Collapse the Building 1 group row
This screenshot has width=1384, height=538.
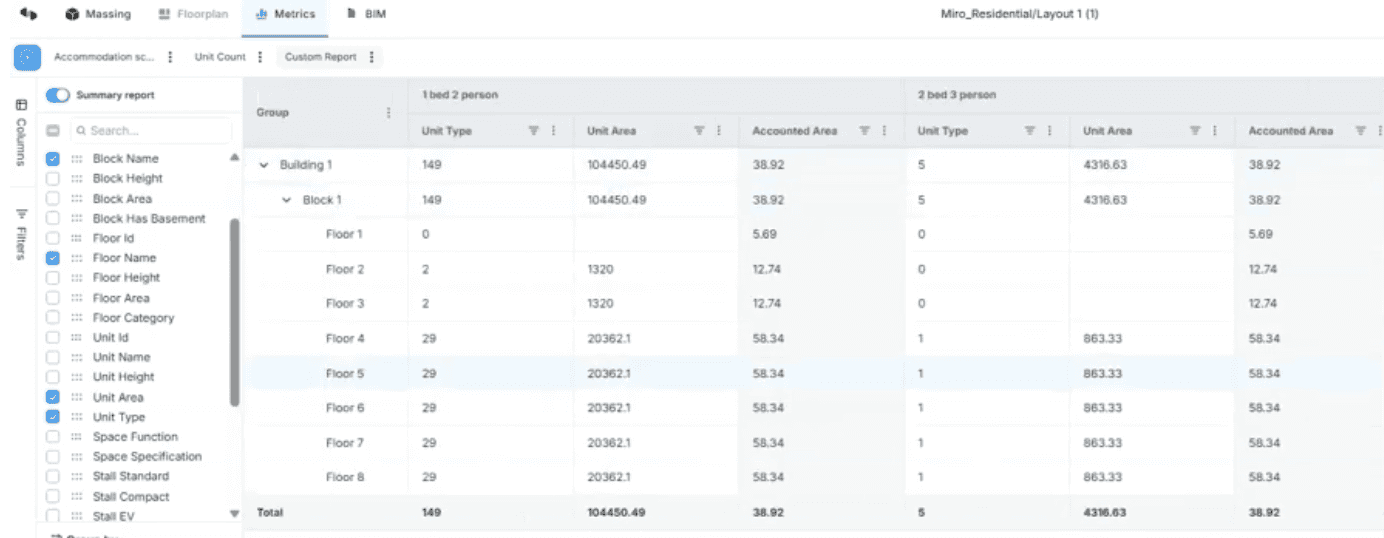(264, 165)
